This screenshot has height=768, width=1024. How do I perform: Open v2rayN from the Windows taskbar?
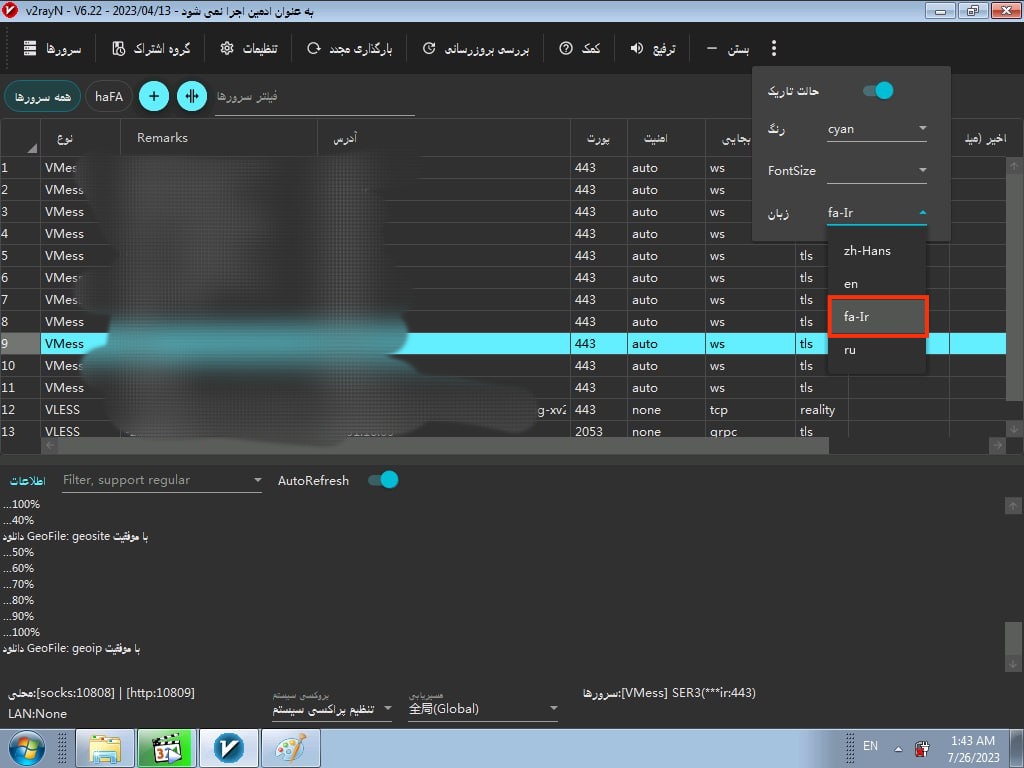pyautogui.click(x=229, y=748)
